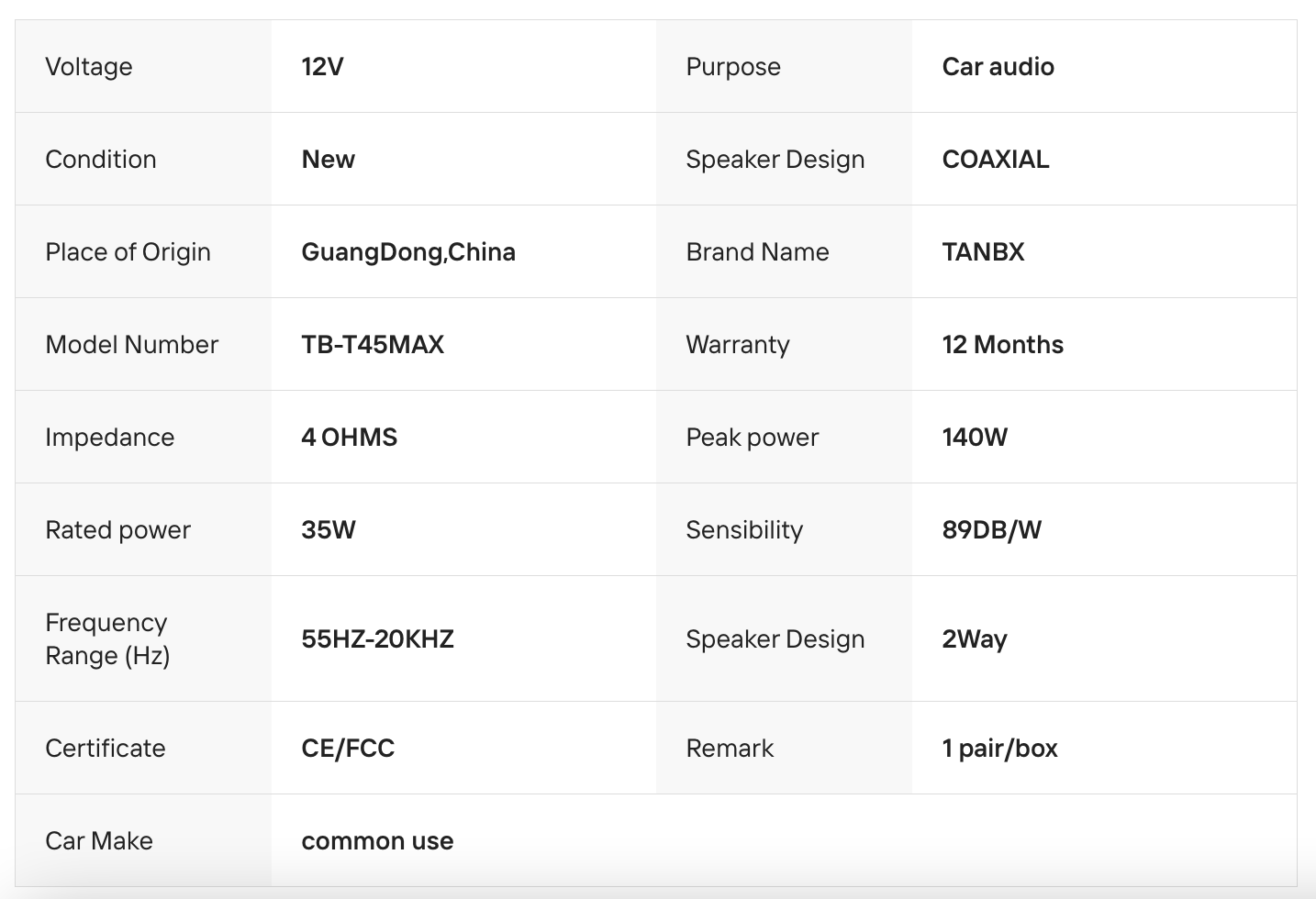The height and width of the screenshot is (899, 1316).
Task: Click the 12V voltage value
Action: (x=322, y=67)
